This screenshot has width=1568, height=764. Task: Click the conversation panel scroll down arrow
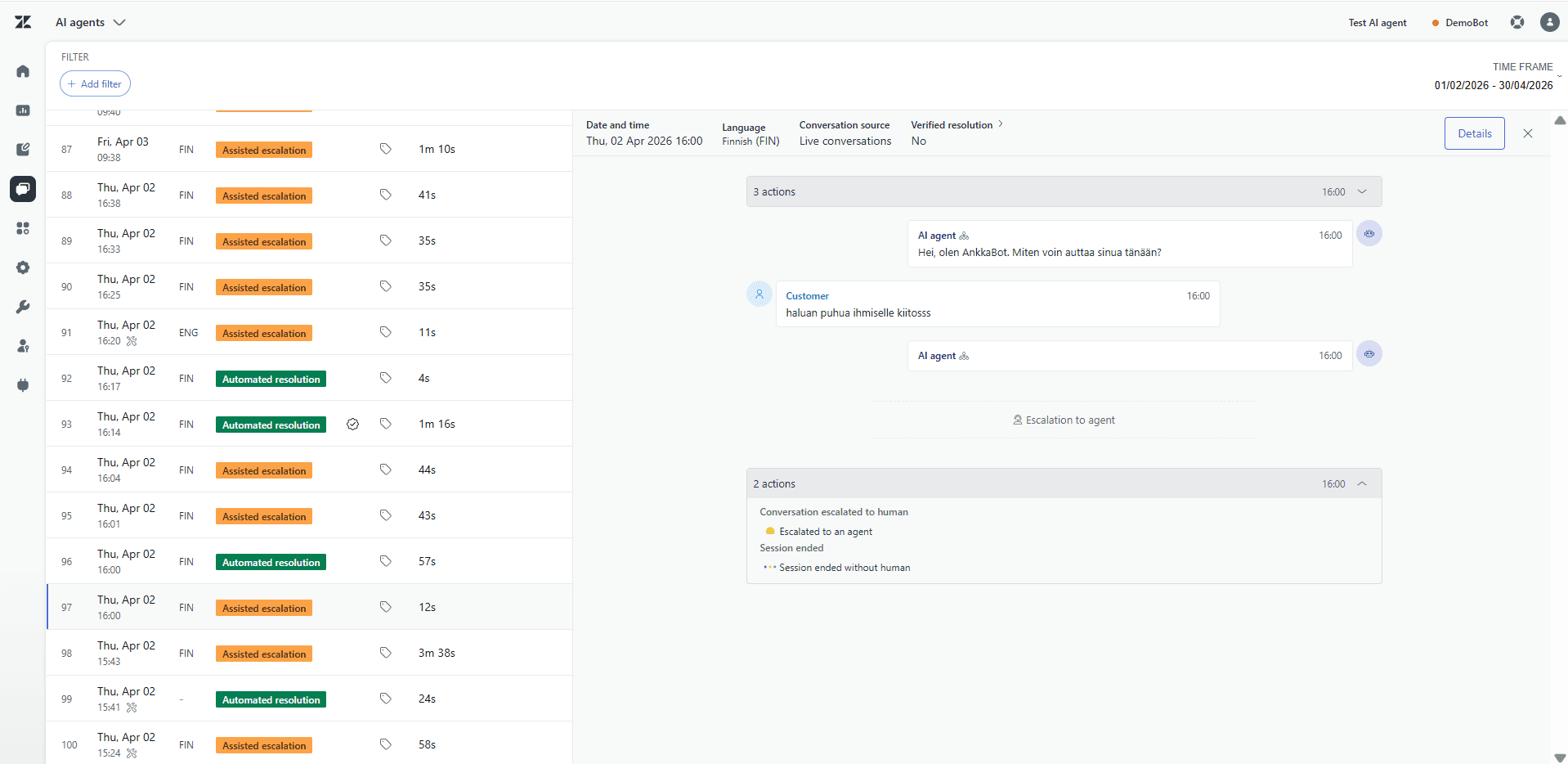click(x=1559, y=757)
